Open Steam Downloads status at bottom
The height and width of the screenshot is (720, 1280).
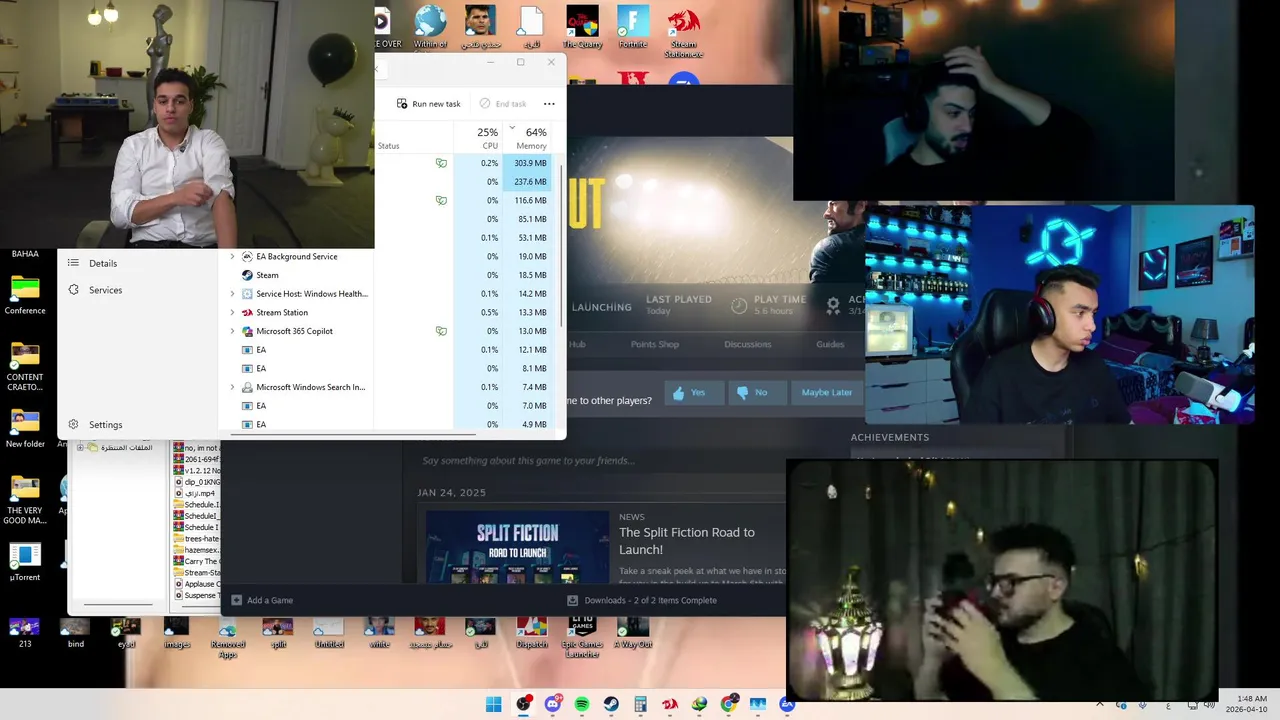point(642,600)
